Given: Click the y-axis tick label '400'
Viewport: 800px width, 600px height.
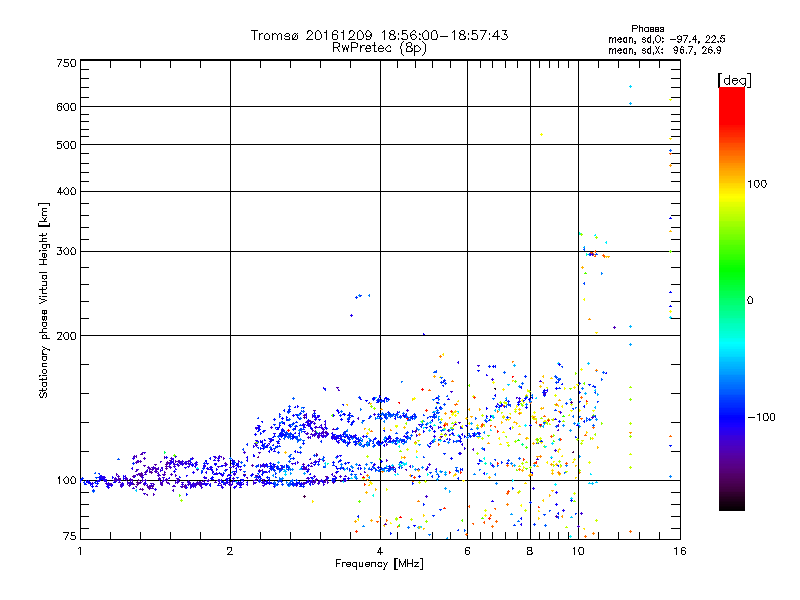Looking at the screenshot, I should pyautogui.click(x=67, y=191).
